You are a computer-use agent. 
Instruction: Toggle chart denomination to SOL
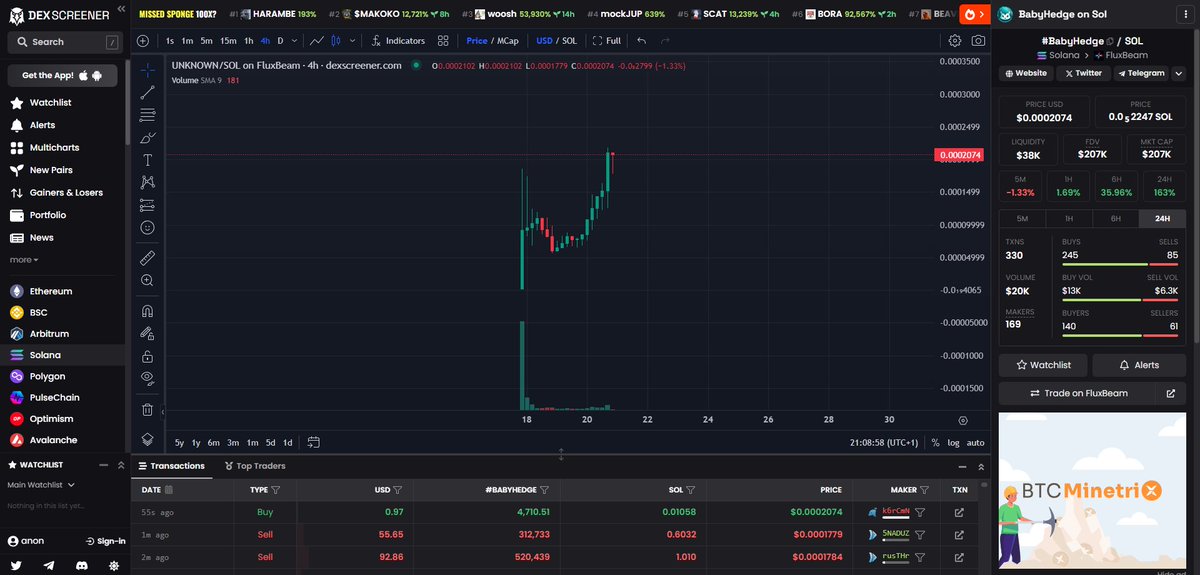569,41
